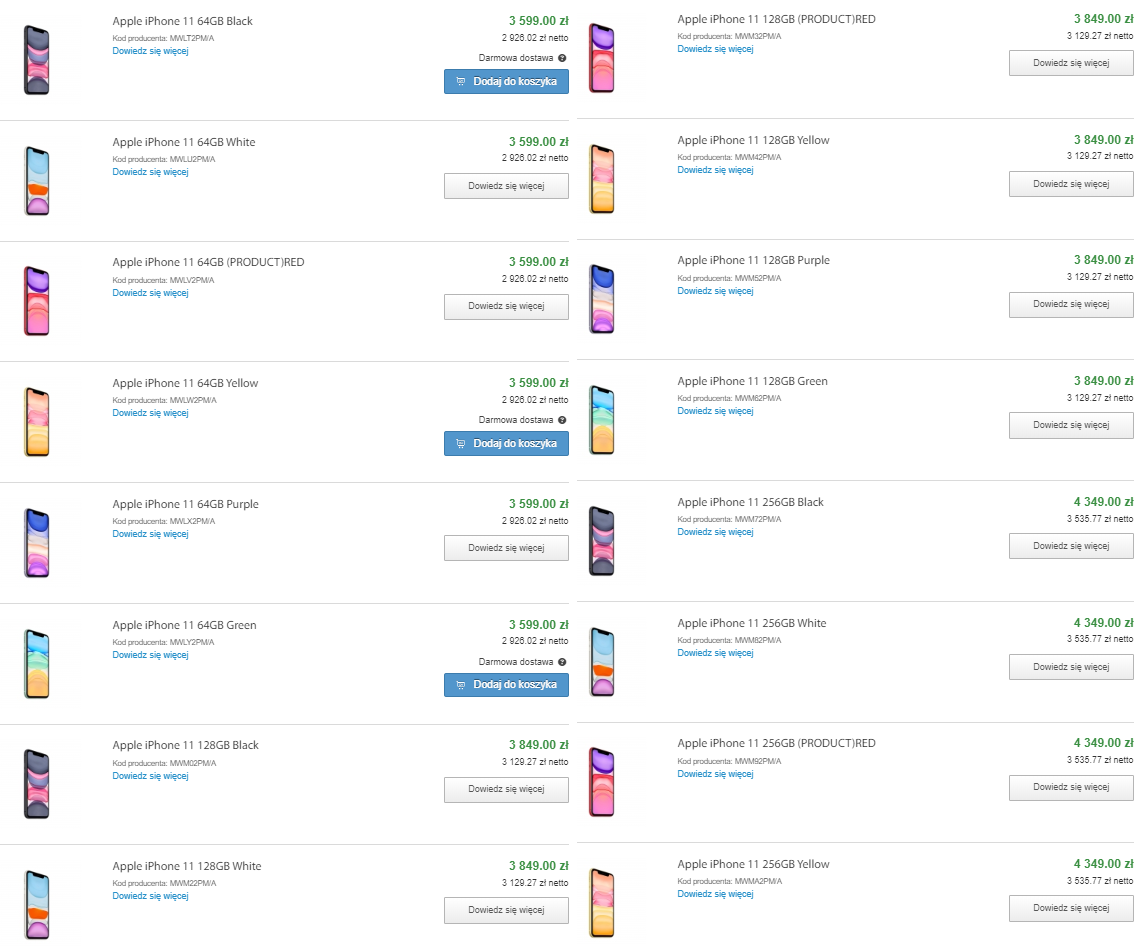This screenshot has width=1142, height=946.
Task: Add iPhone 11 64GB Black to cart
Action: pos(506,82)
